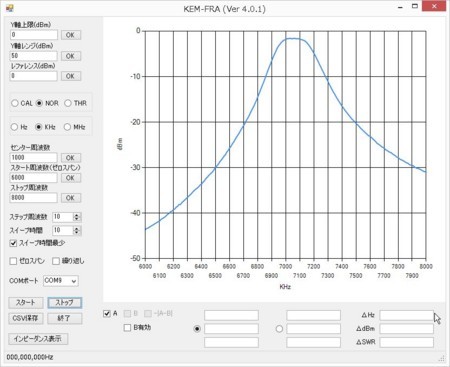Select the CAL radio button
Image resolution: width=450 pixels, height=367 pixels.
[15, 103]
